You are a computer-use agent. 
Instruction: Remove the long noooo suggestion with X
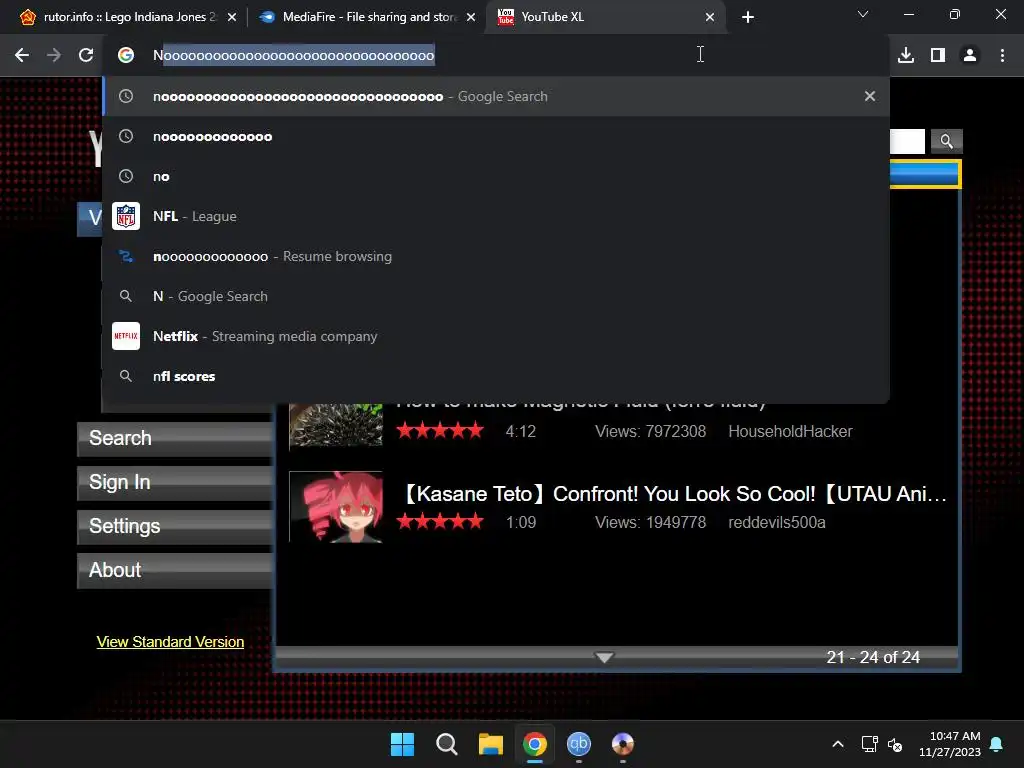point(870,96)
